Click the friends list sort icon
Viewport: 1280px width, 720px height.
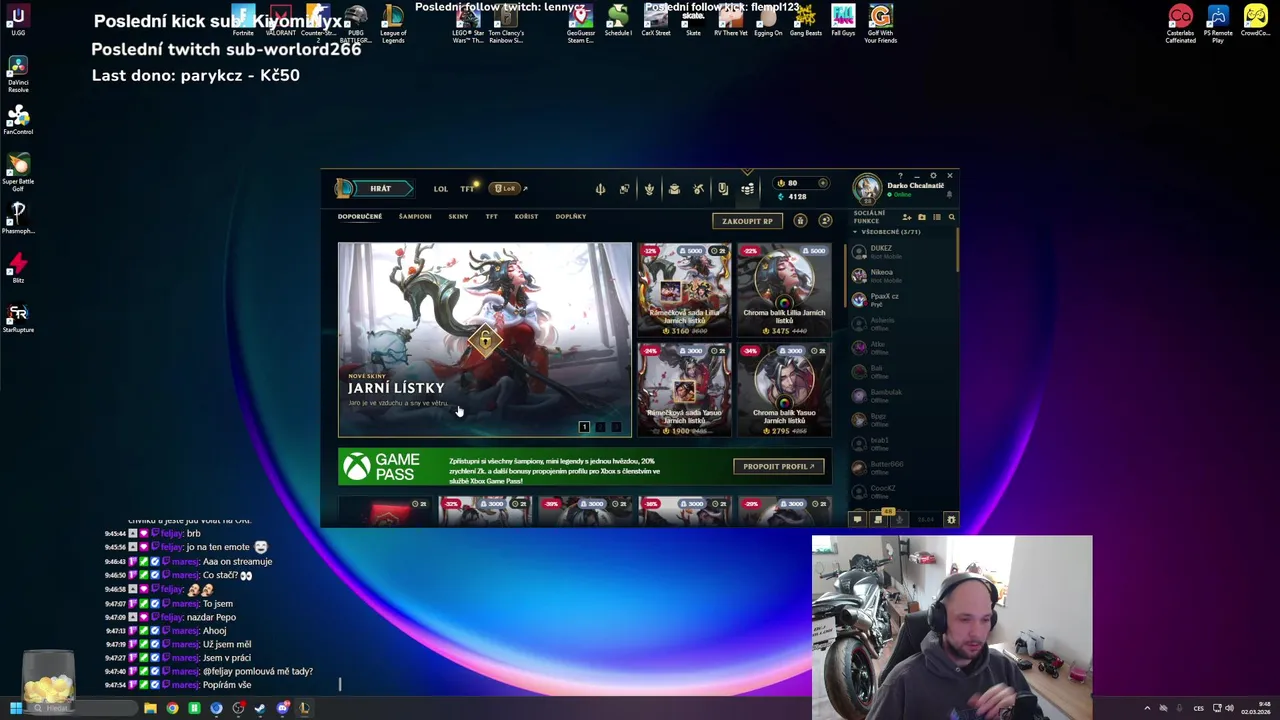click(x=937, y=217)
